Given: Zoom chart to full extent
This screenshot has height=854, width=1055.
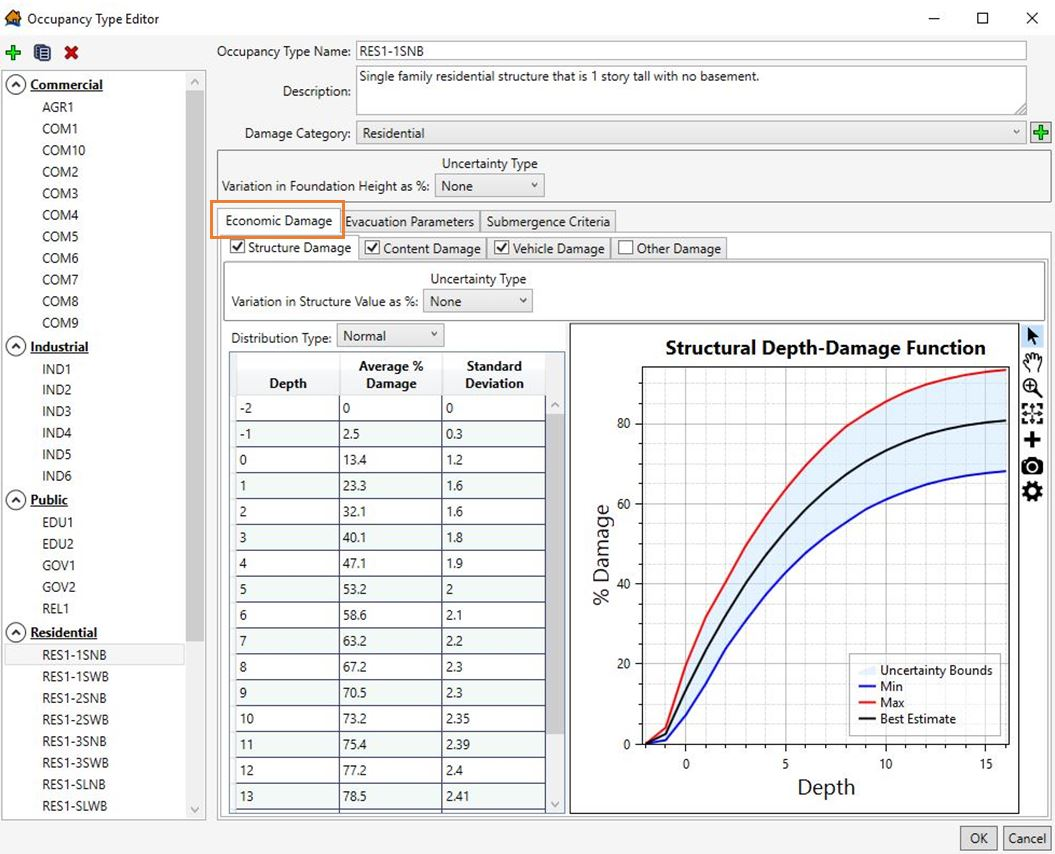Looking at the screenshot, I should [x=1033, y=413].
